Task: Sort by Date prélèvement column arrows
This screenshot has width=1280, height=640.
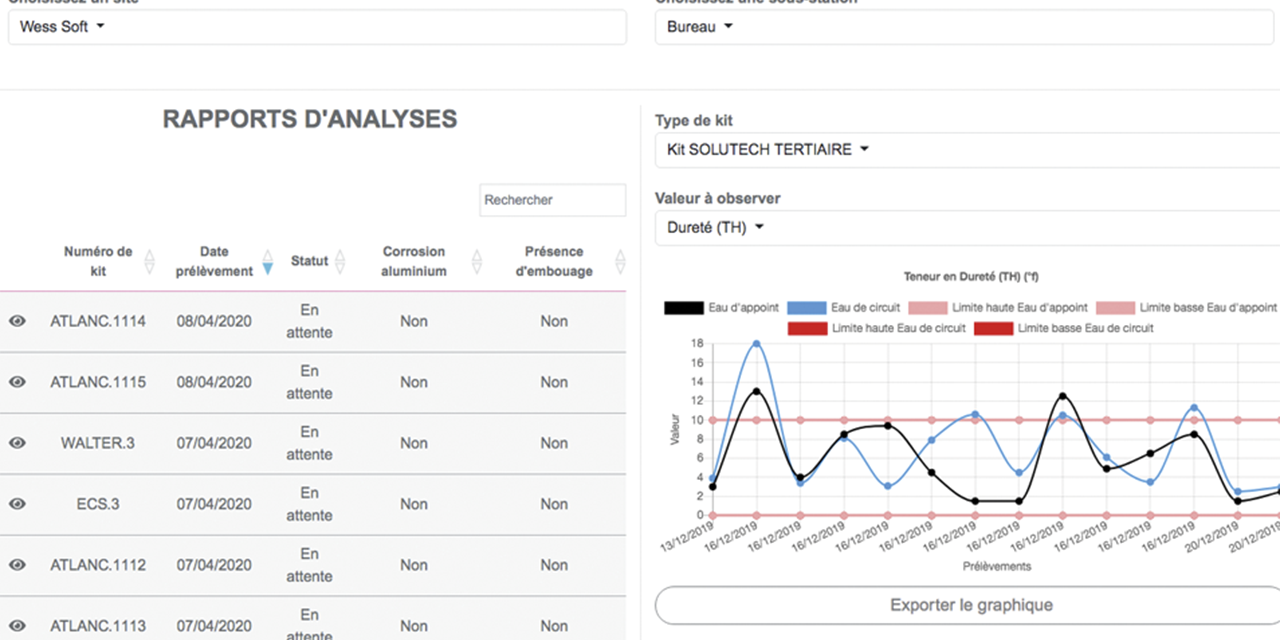Action: [267, 262]
